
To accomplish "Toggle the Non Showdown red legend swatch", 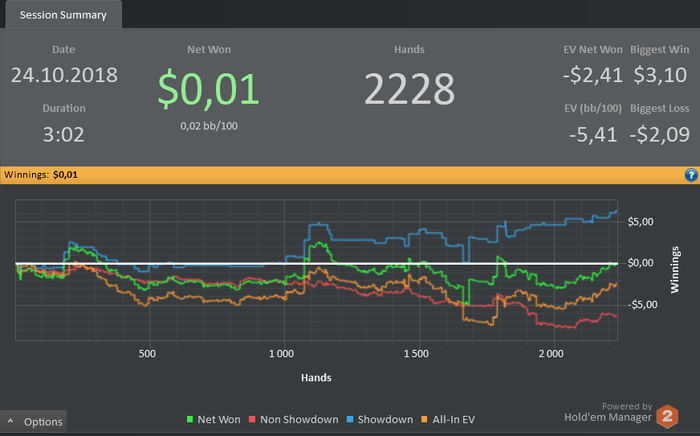I will (x=252, y=419).
